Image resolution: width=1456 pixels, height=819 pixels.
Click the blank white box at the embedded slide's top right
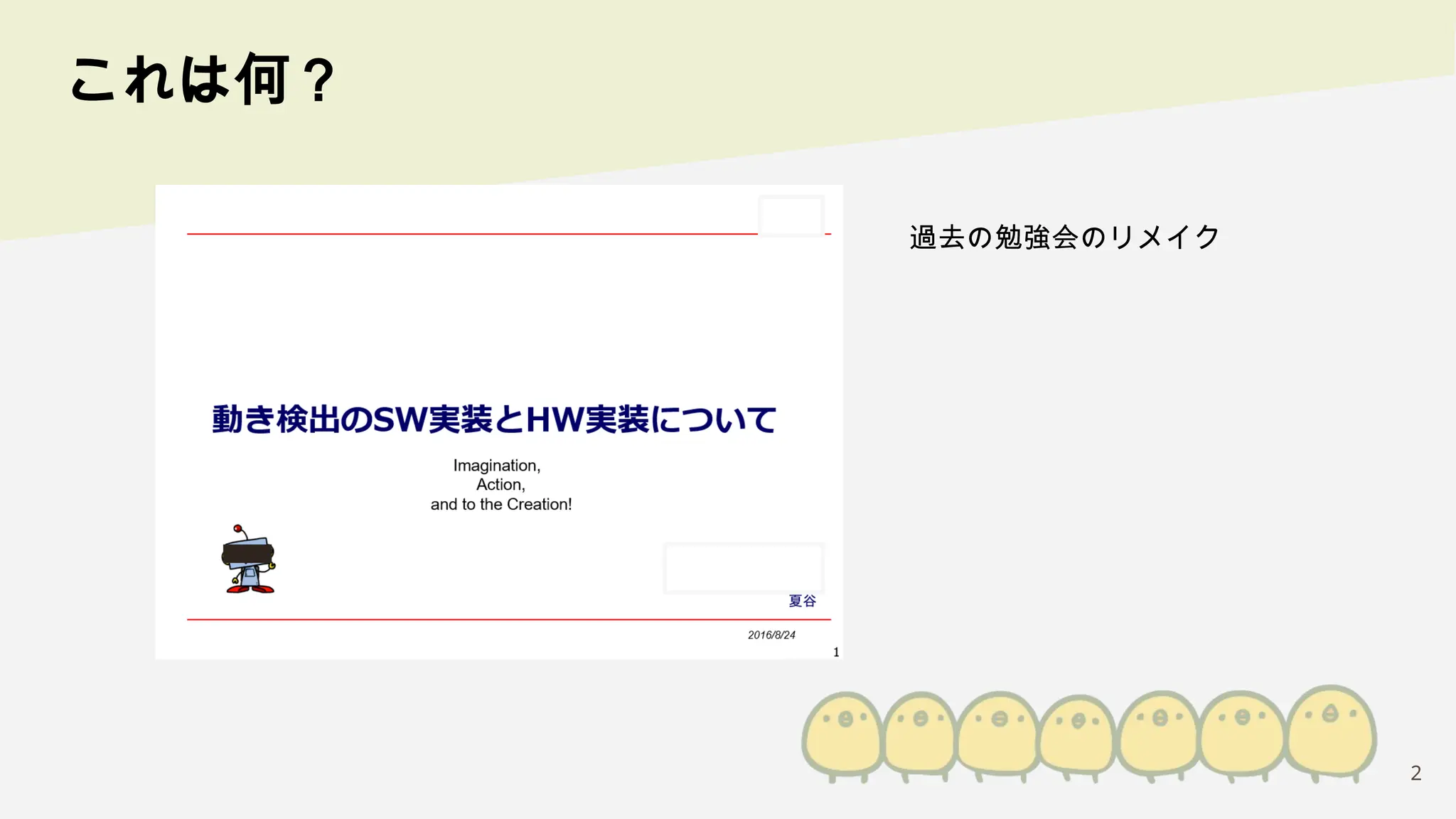point(791,215)
